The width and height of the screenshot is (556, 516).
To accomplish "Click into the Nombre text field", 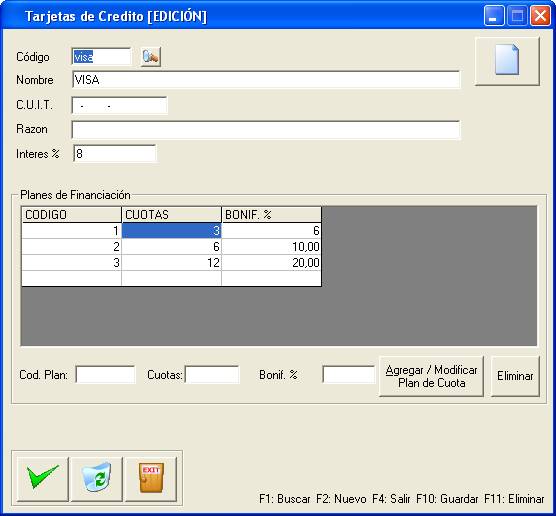I will pyautogui.click(x=266, y=80).
